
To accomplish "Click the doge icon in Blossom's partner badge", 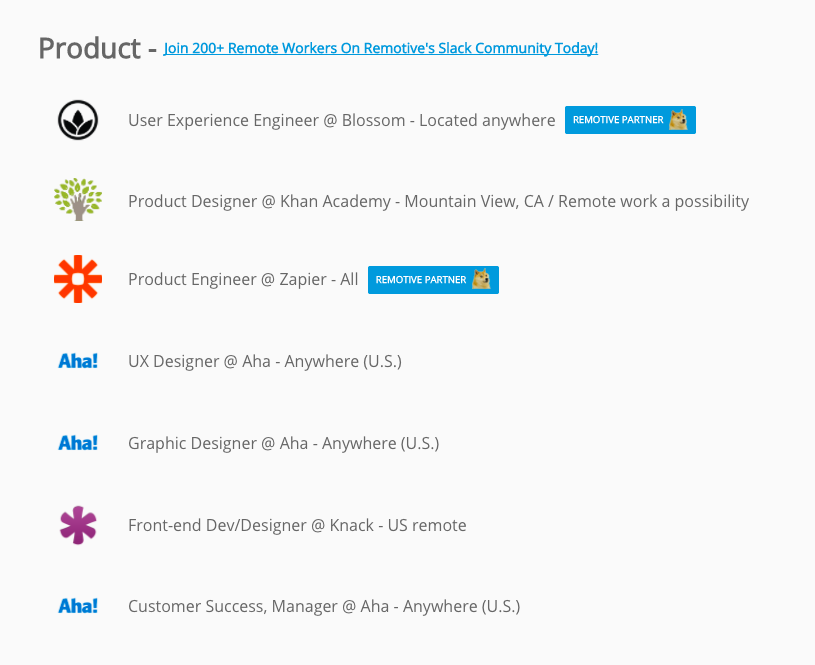I will [x=678, y=120].
